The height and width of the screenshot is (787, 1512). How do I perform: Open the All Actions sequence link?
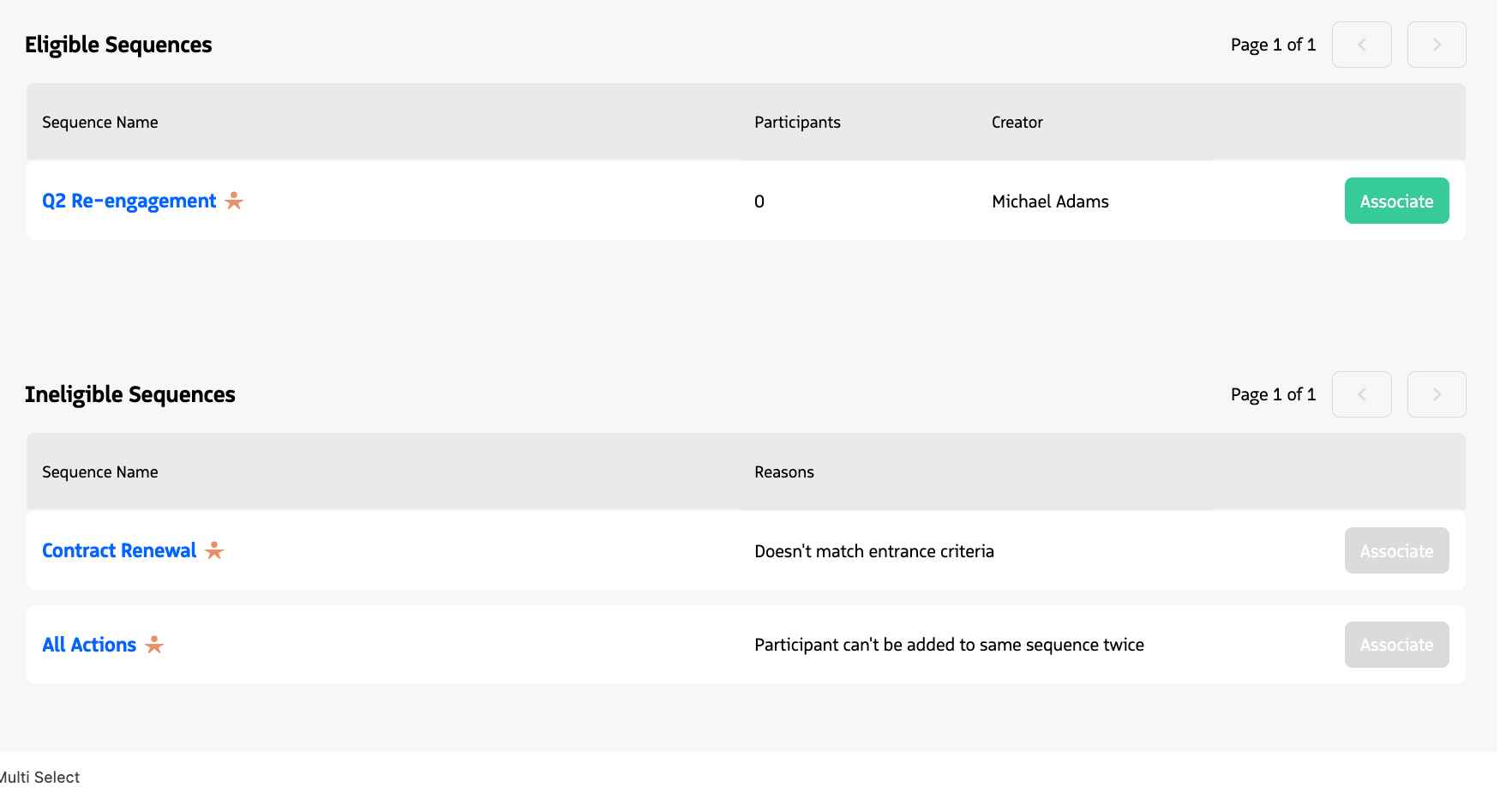click(x=89, y=645)
